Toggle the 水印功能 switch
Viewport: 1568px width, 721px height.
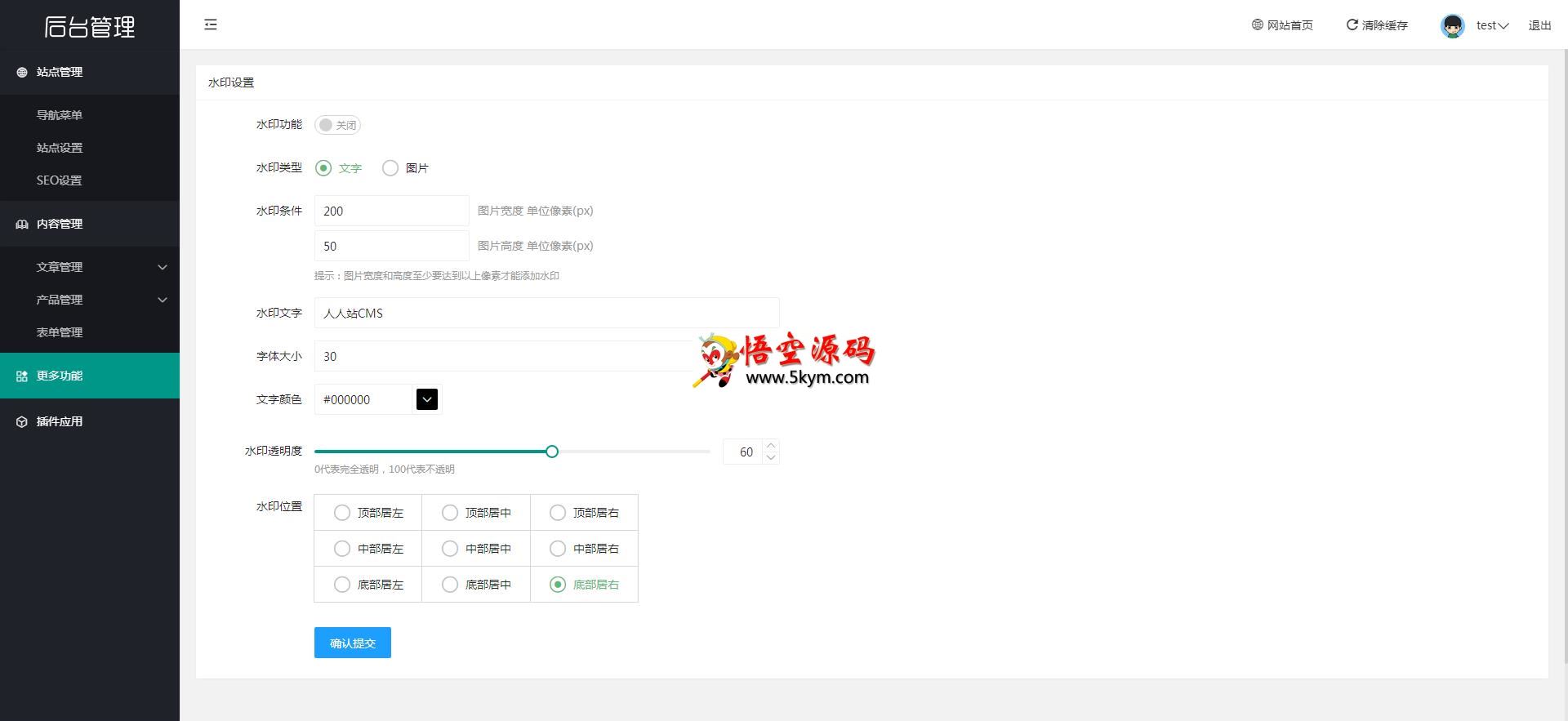[337, 125]
